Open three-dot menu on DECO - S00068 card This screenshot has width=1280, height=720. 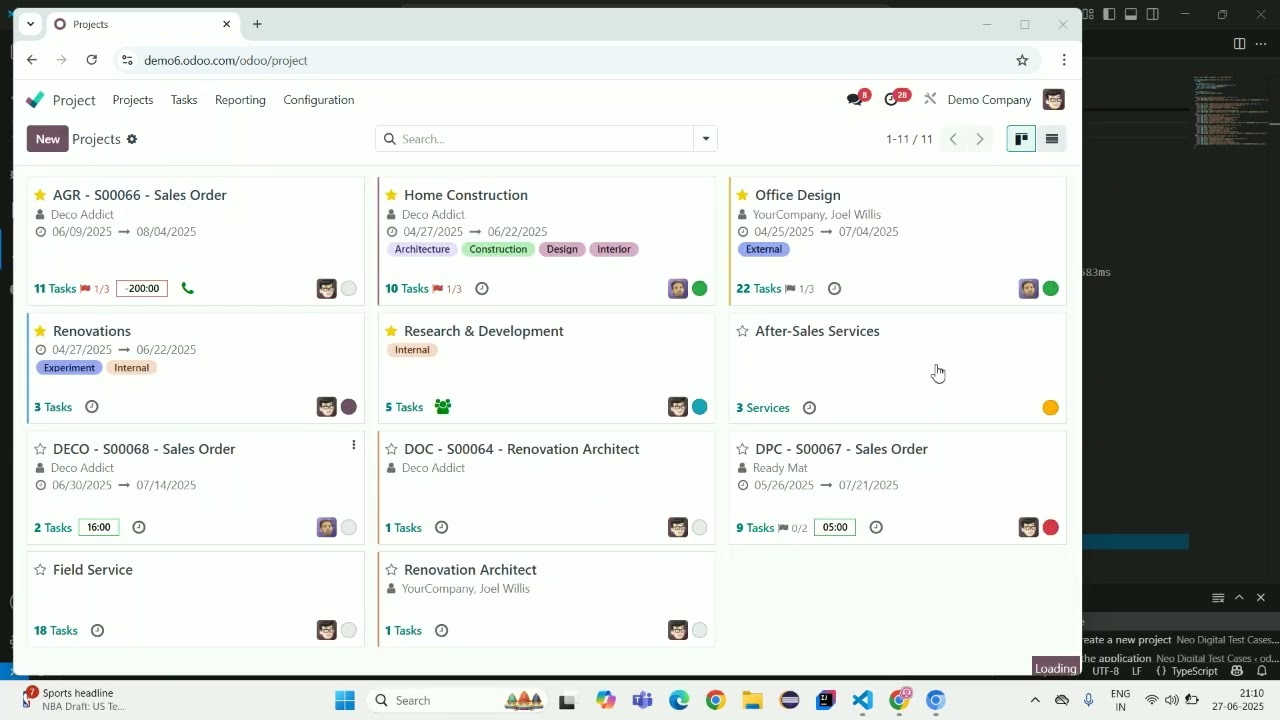[353, 446]
